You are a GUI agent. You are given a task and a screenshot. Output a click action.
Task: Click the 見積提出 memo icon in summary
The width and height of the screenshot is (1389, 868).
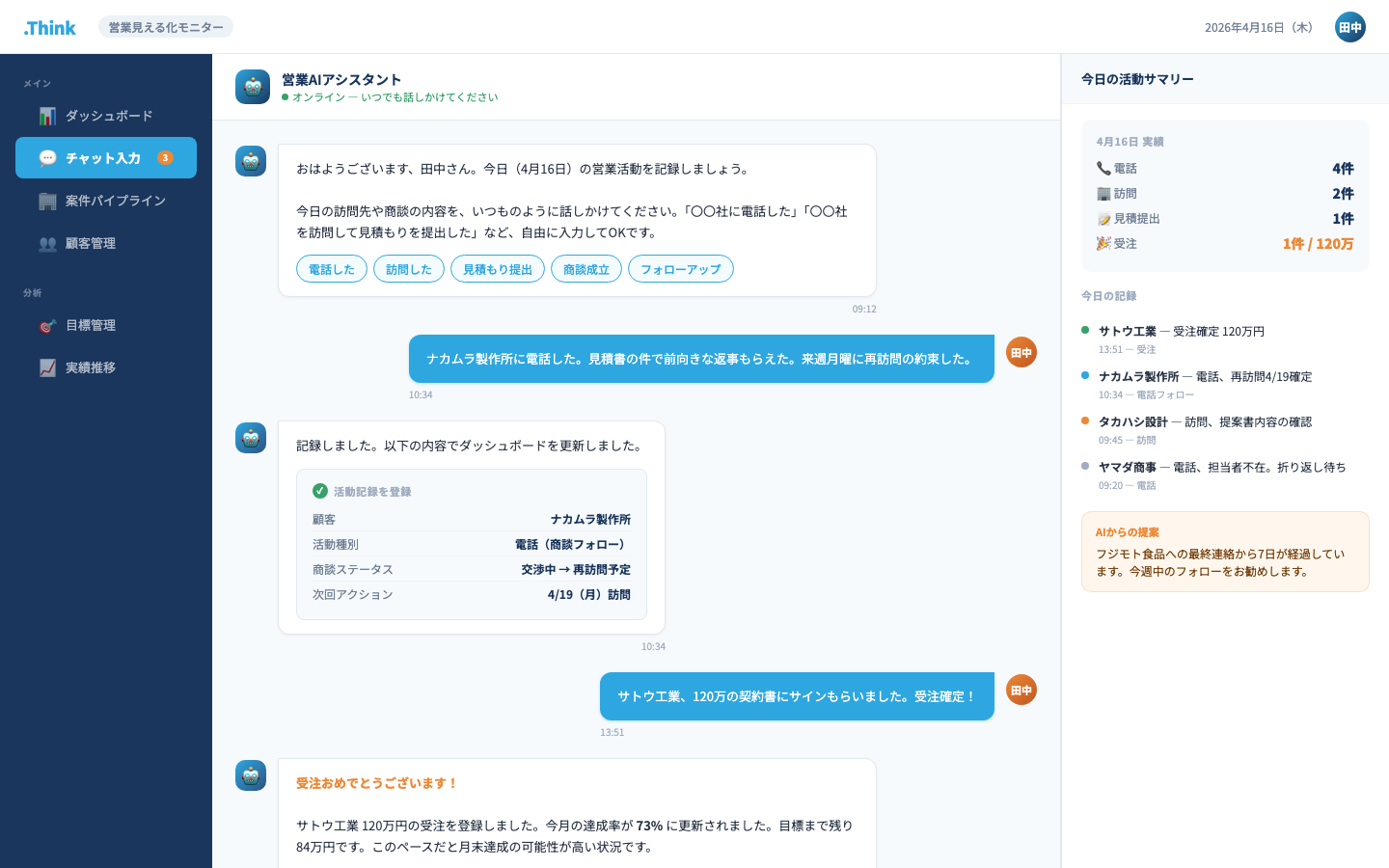tap(1103, 219)
